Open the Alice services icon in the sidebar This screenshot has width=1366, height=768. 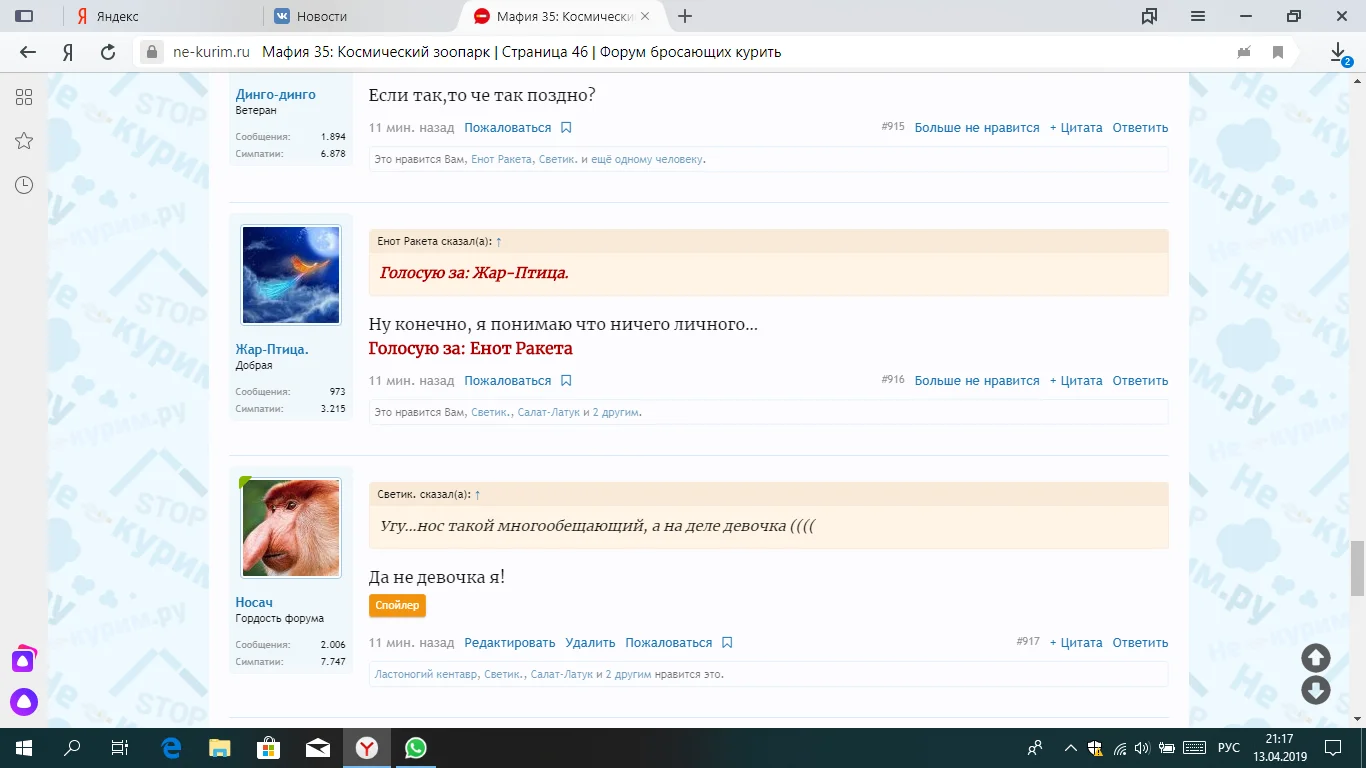coord(23,660)
